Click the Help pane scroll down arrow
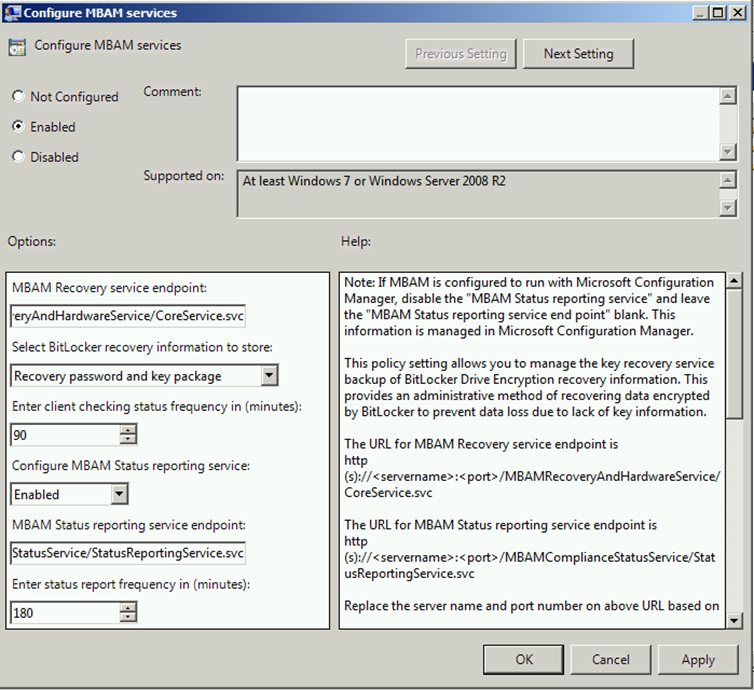The image size is (754, 690). pos(734,620)
